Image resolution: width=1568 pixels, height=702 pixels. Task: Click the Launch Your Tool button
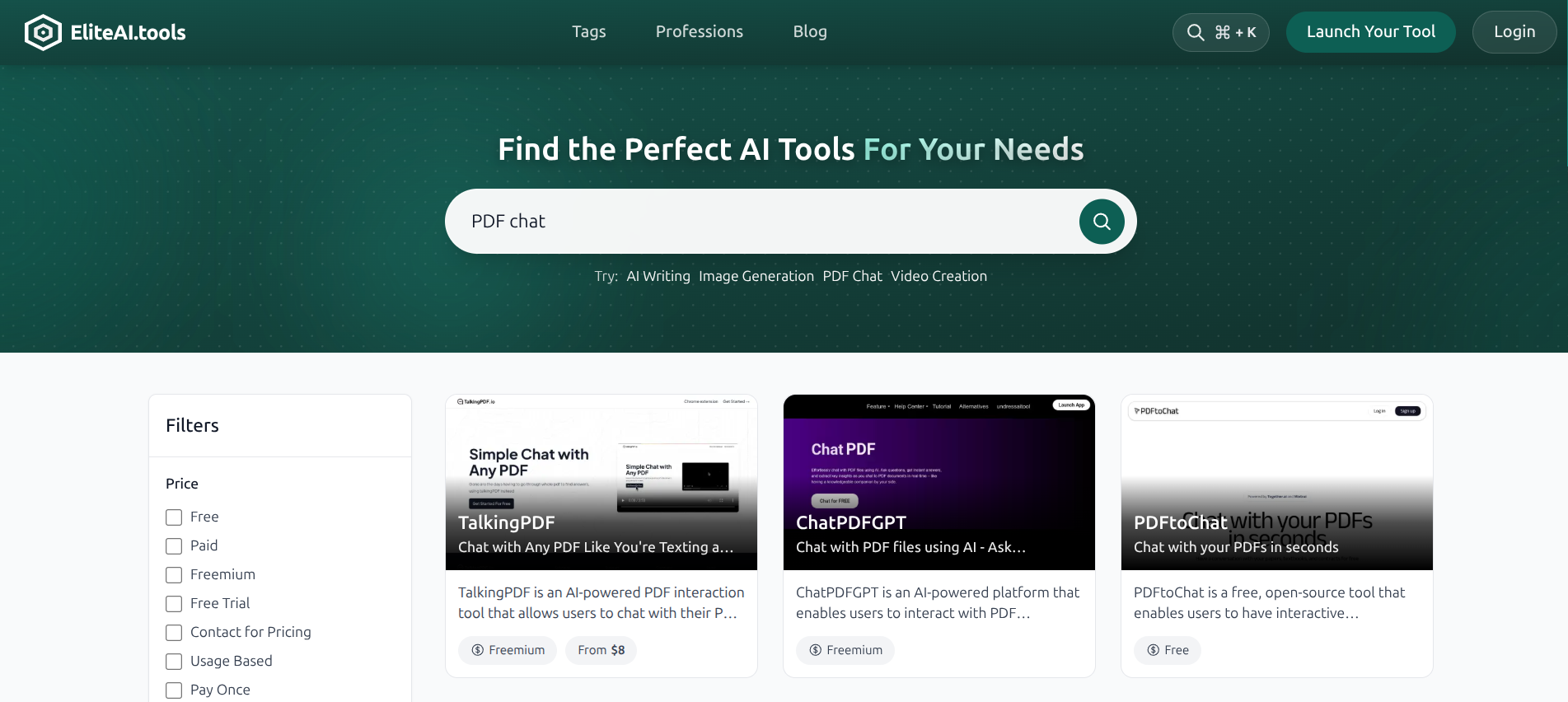[x=1370, y=32]
